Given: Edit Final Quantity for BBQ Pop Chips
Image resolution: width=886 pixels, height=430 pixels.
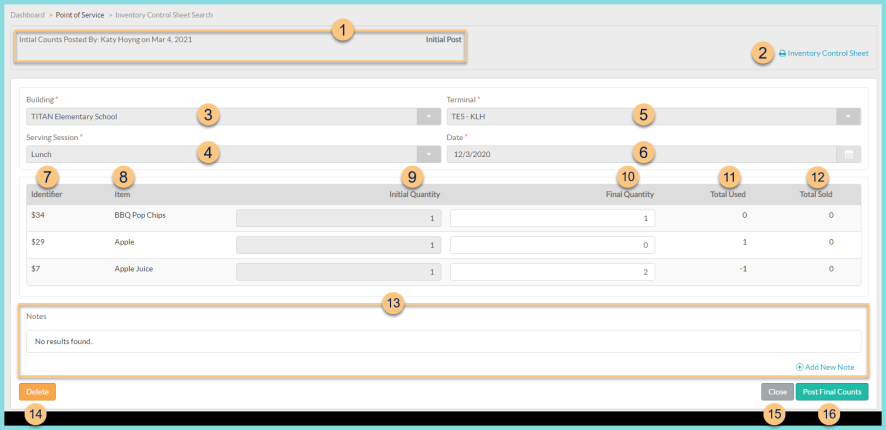Looking at the screenshot, I should [x=552, y=218].
